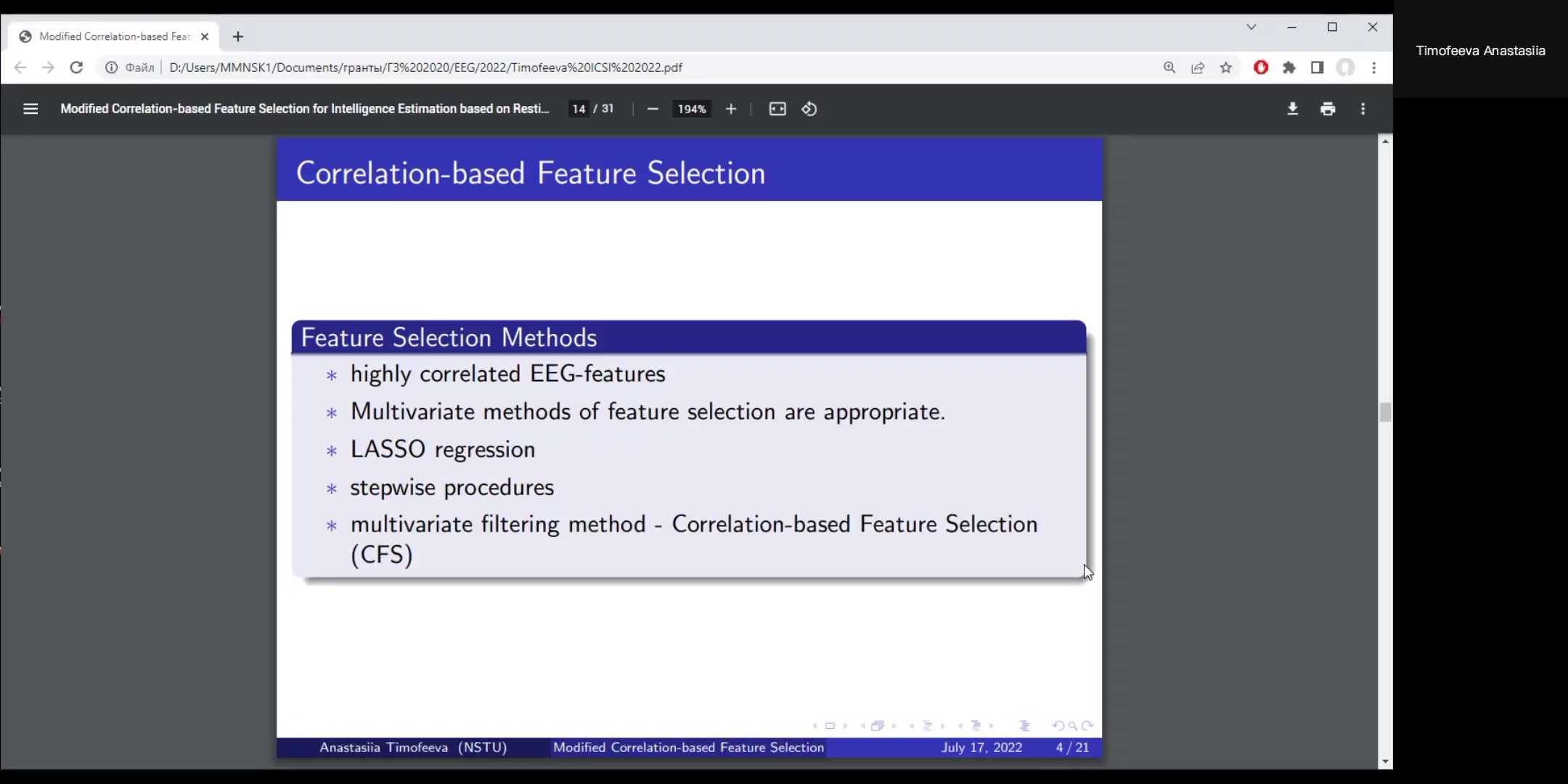Click the browser zoom magnifier icon
This screenshot has height=784, width=1568.
click(1169, 68)
